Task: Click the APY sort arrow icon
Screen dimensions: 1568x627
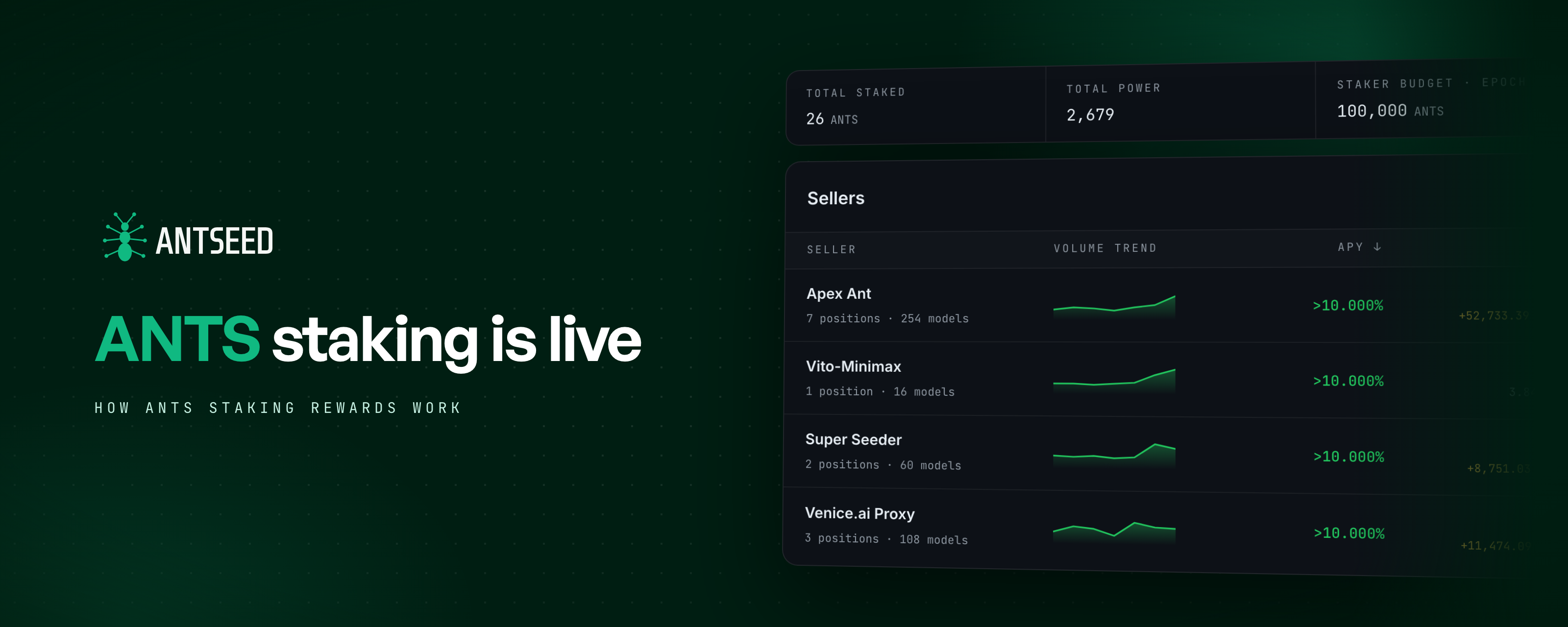Action: (1377, 246)
